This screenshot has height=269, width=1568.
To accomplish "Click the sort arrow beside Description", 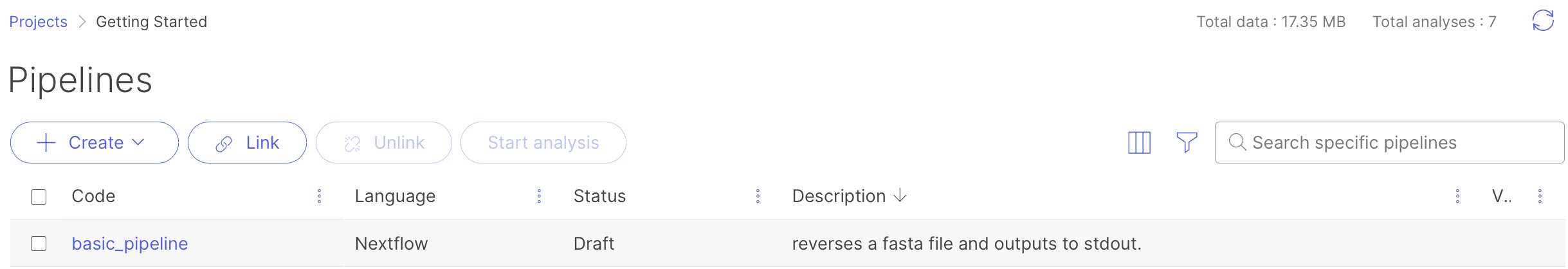I will pos(900,196).
